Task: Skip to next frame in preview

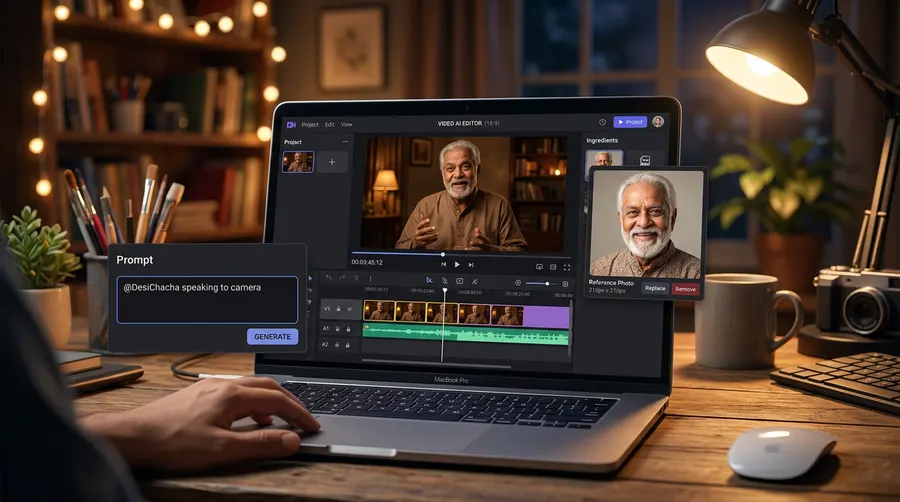Action: pos(471,264)
